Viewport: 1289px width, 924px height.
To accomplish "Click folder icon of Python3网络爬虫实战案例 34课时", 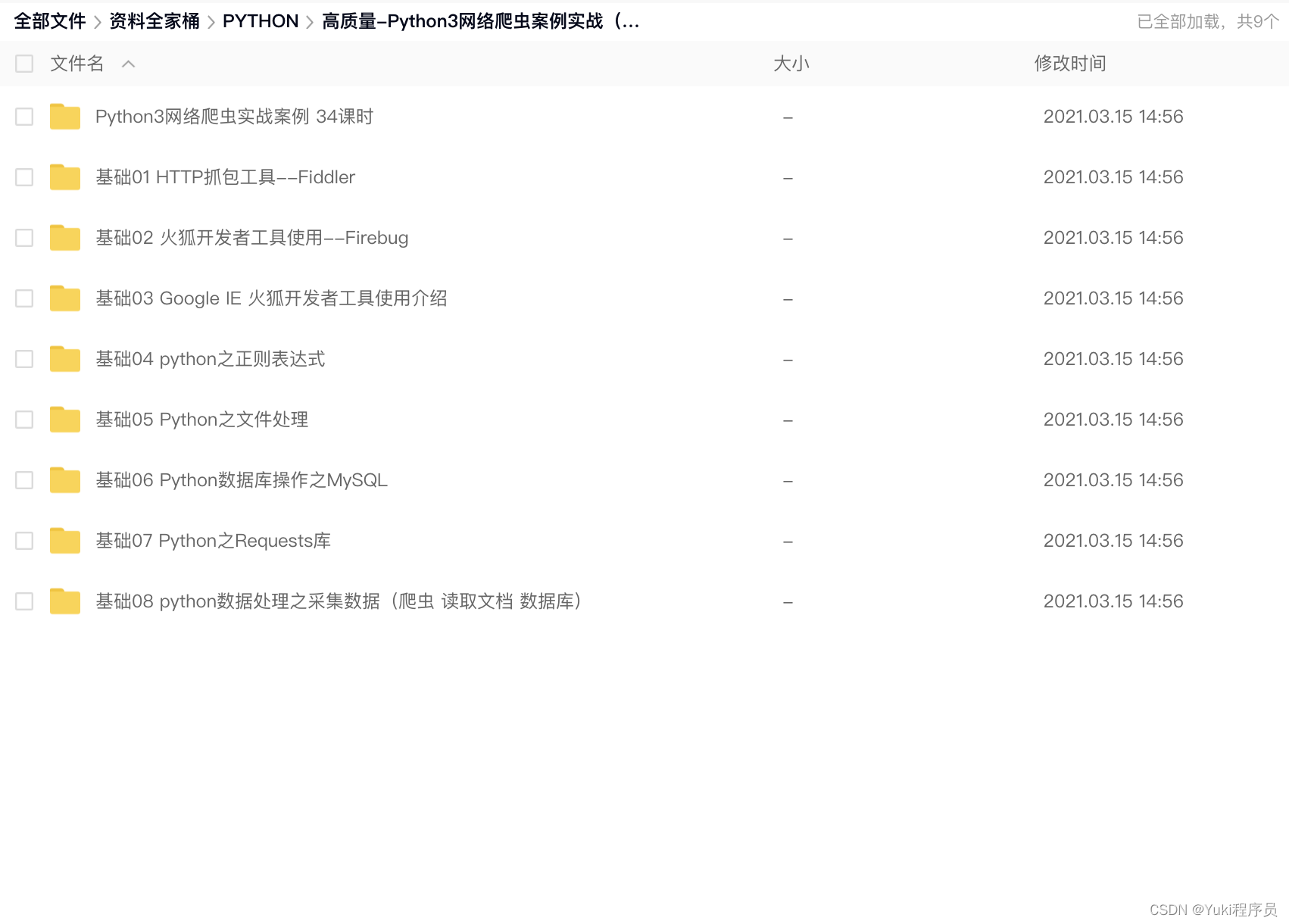I will coord(65,117).
